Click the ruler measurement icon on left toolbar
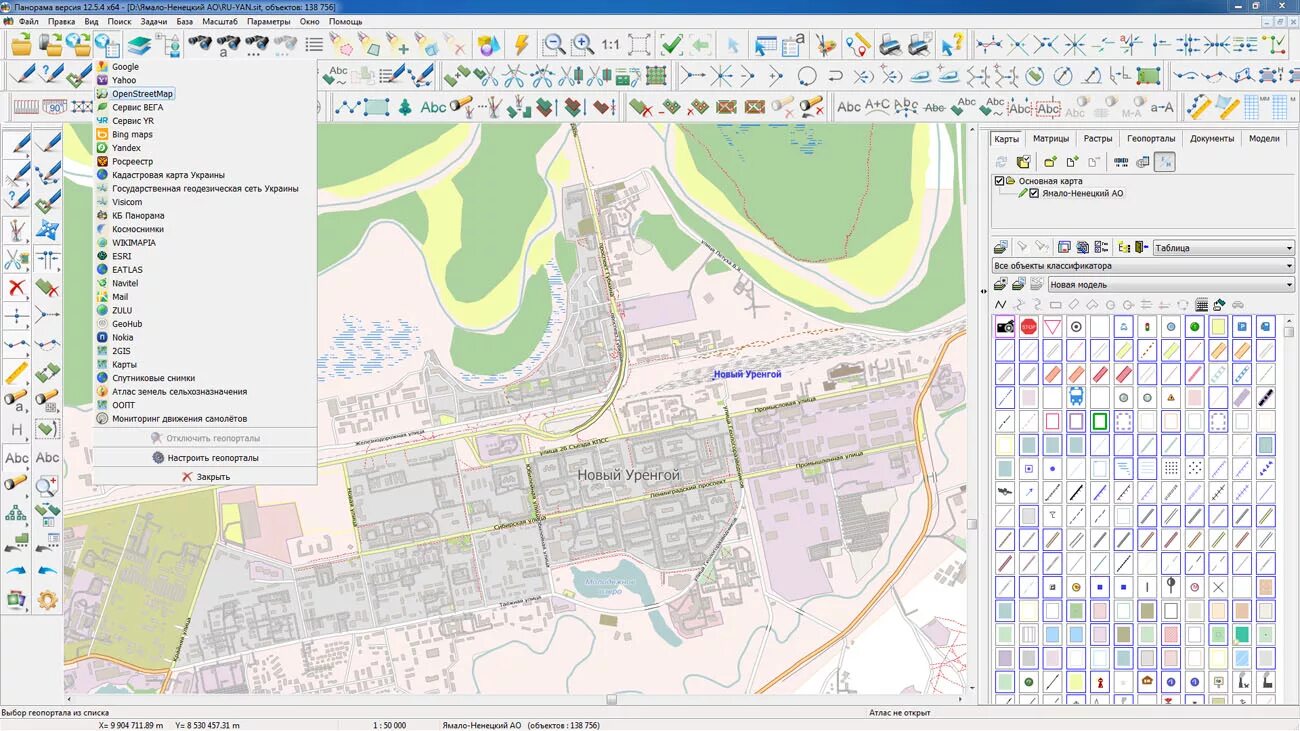 (16, 374)
